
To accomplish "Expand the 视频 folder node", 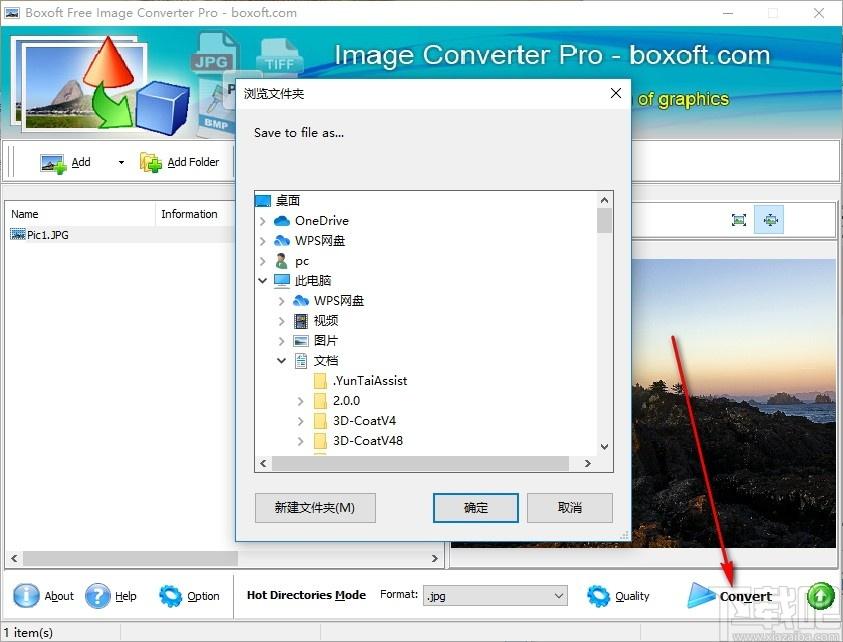I will coord(282,322).
